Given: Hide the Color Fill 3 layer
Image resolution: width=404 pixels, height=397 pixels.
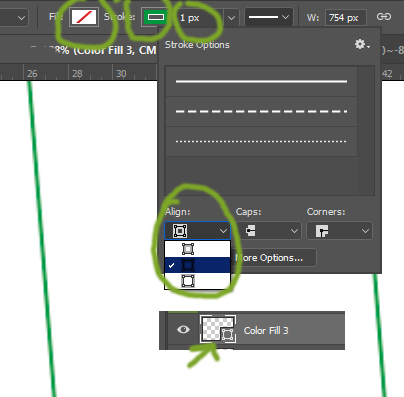Looking at the screenshot, I should click(183, 330).
